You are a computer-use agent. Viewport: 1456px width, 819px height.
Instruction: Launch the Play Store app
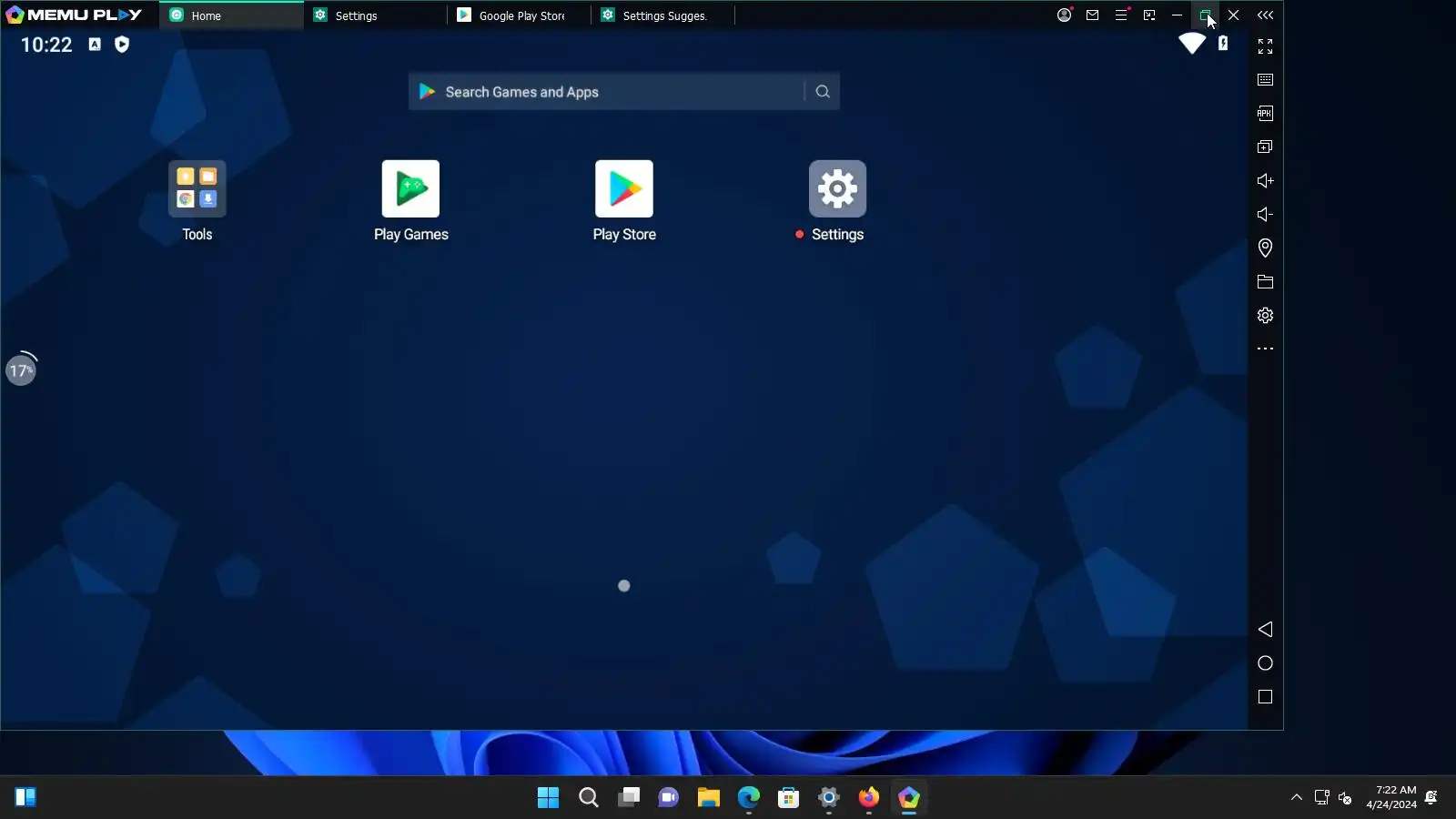[x=624, y=189]
